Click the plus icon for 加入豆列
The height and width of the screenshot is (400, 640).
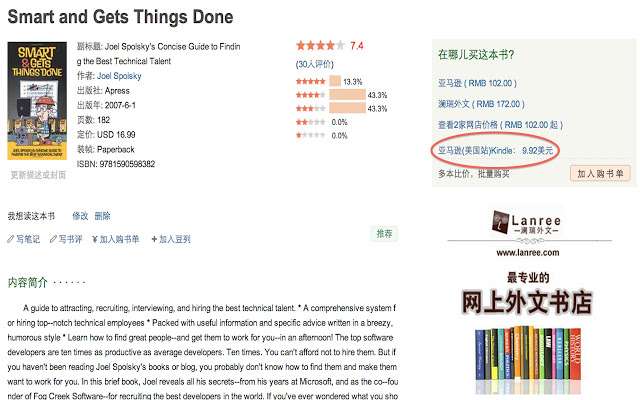coord(154,239)
